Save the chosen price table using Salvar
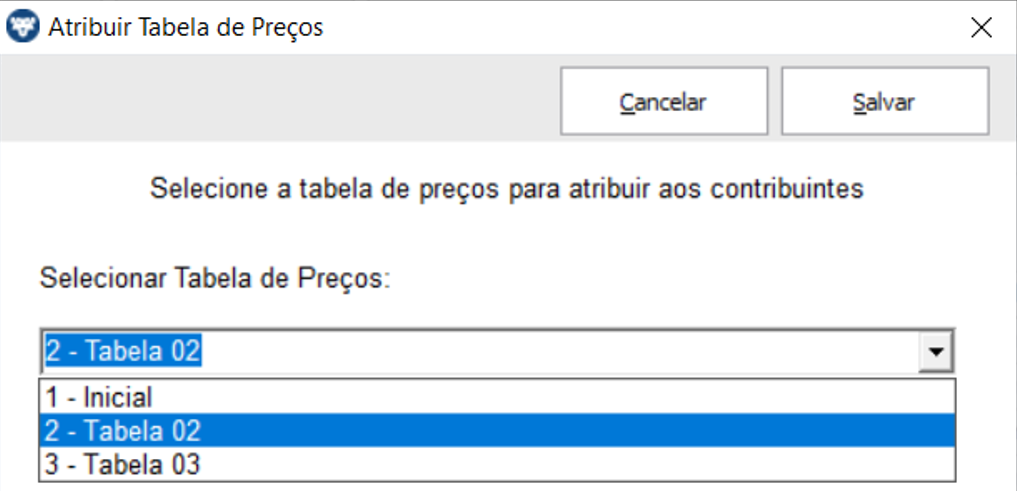 pyautogui.click(x=884, y=101)
